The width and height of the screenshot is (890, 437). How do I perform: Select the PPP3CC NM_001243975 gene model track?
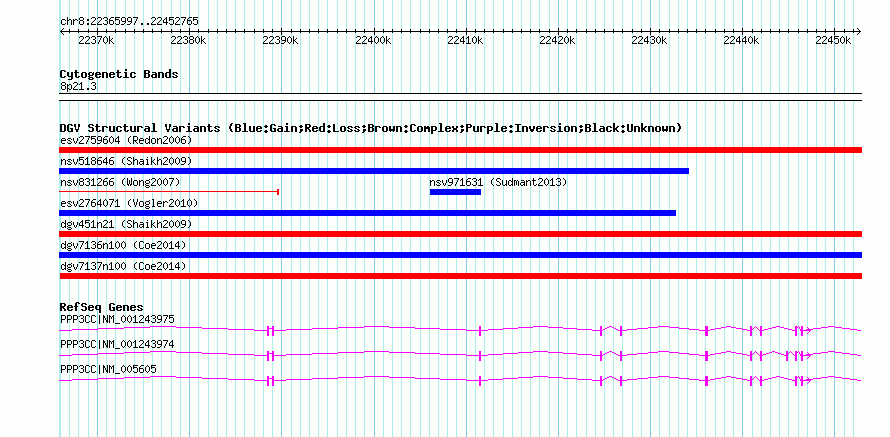point(460,330)
